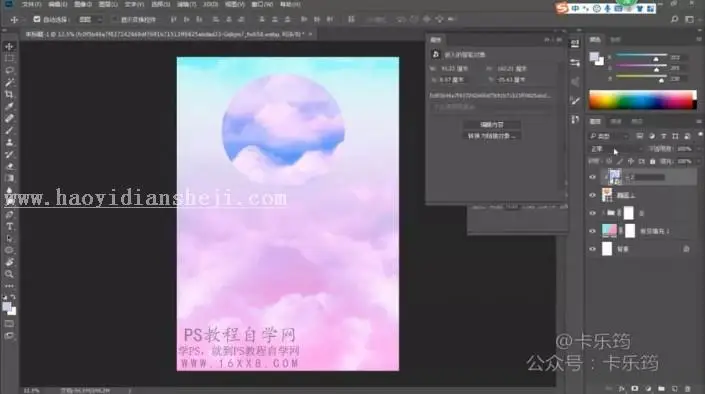Hide the group layer with the folder icon
Viewport: 705px width, 394px height.
[x=592, y=213]
